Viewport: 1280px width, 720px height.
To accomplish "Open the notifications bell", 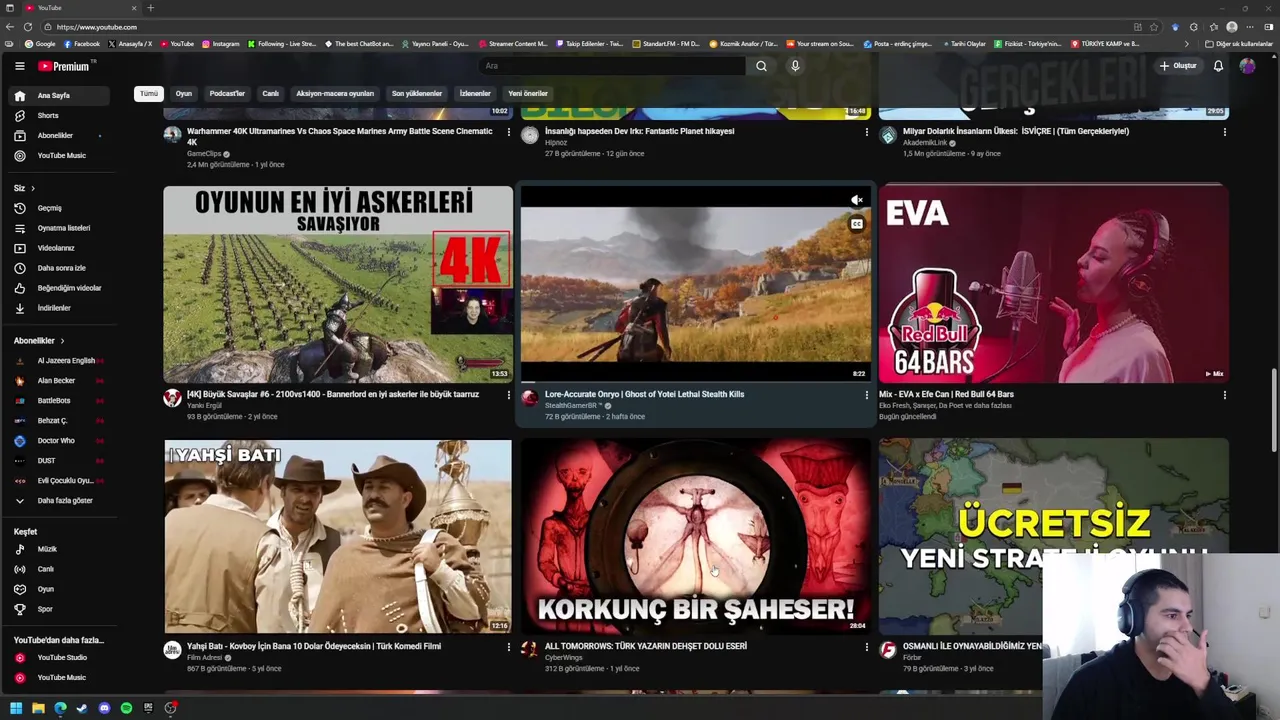I will tap(1218, 66).
